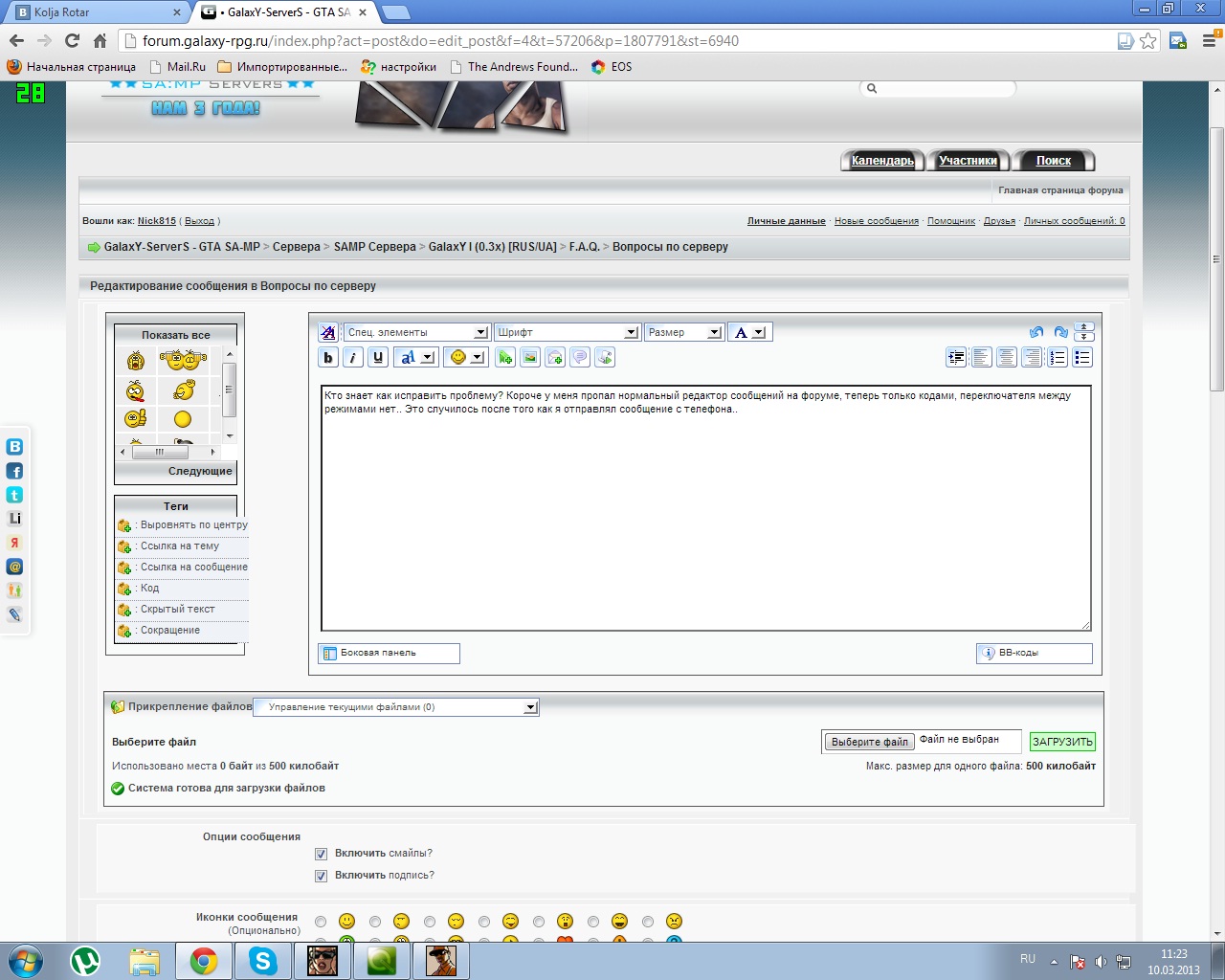The width and height of the screenshot is (1225, 980).
Task: Click the remove formatting icon
Action: click(328, 332)
